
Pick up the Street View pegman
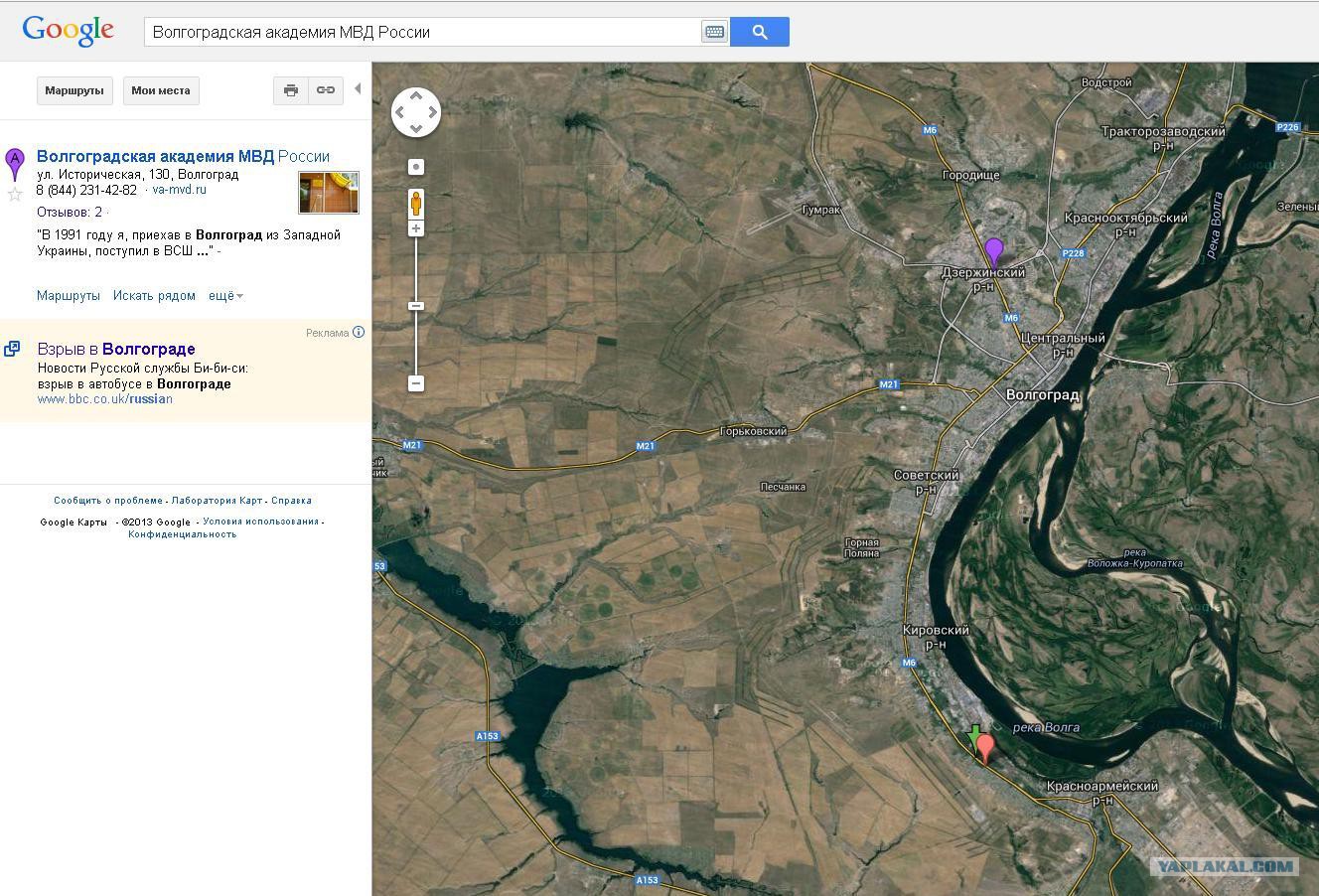pyautogui.click(x=416, y=203)
